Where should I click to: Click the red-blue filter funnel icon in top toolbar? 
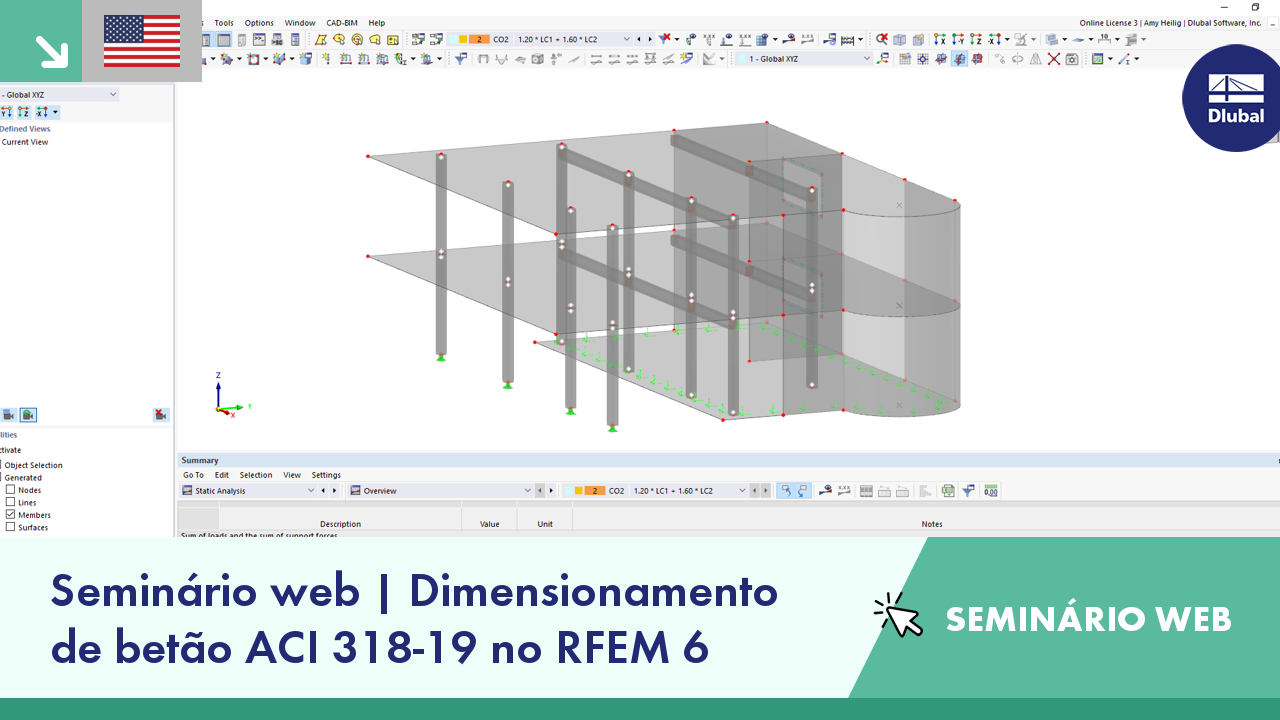point(664,40)
